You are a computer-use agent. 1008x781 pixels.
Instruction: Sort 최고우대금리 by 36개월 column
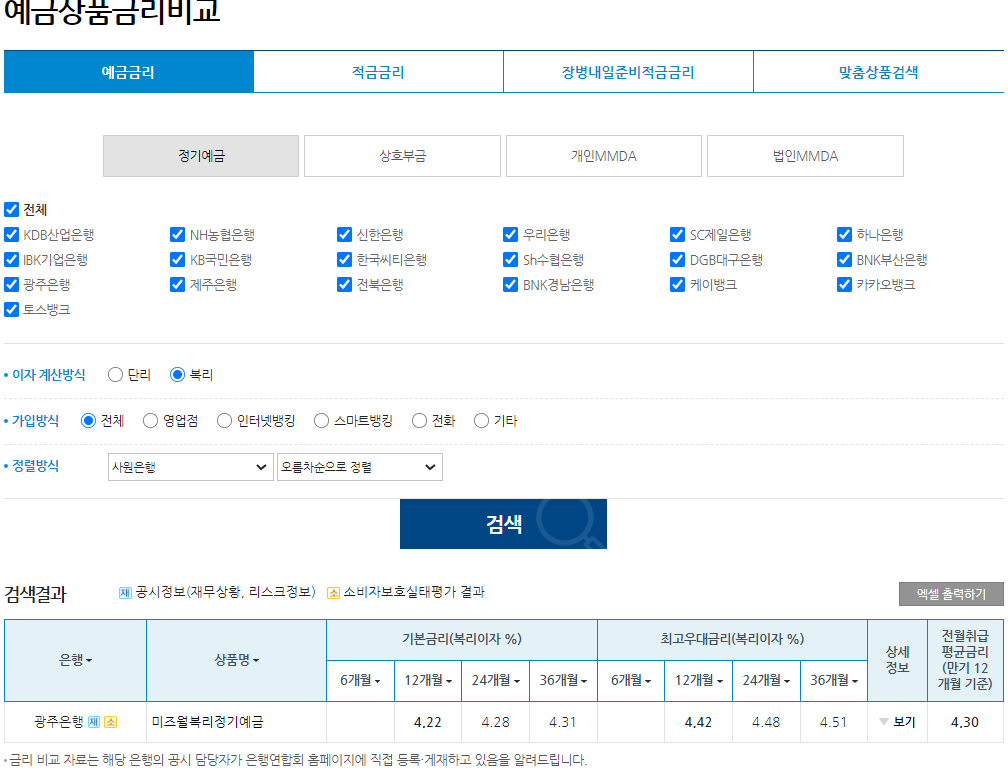point(834,680)
